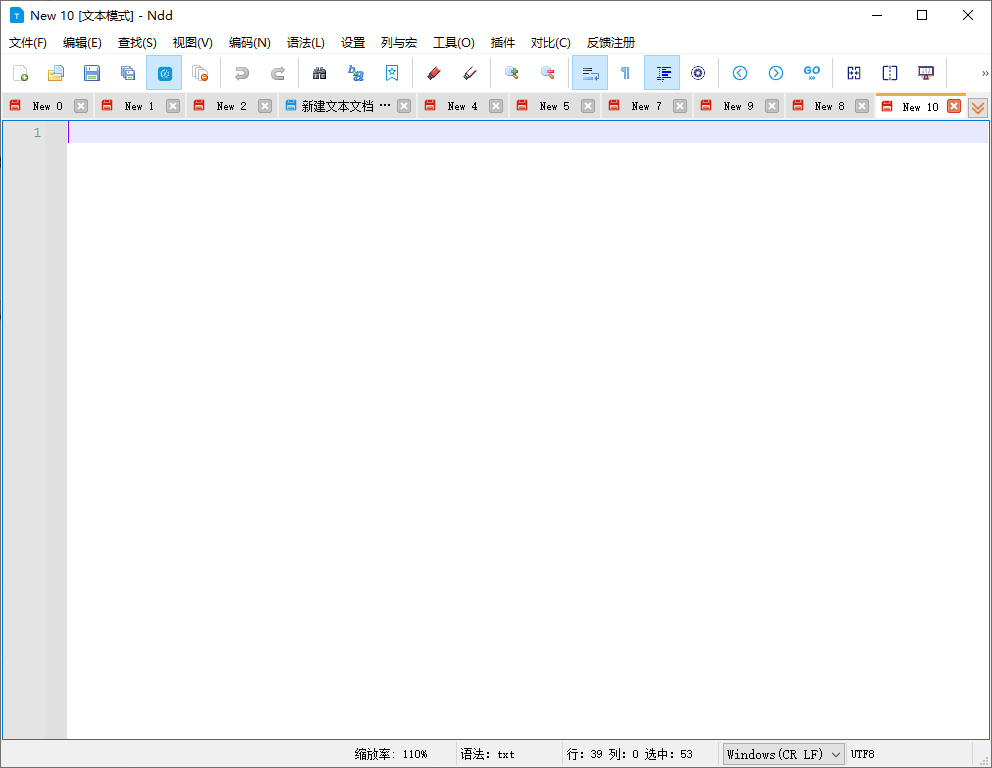Zoom in with the magnifier plus icon
This screenshot has height=768, width=992.
(511, 73)
